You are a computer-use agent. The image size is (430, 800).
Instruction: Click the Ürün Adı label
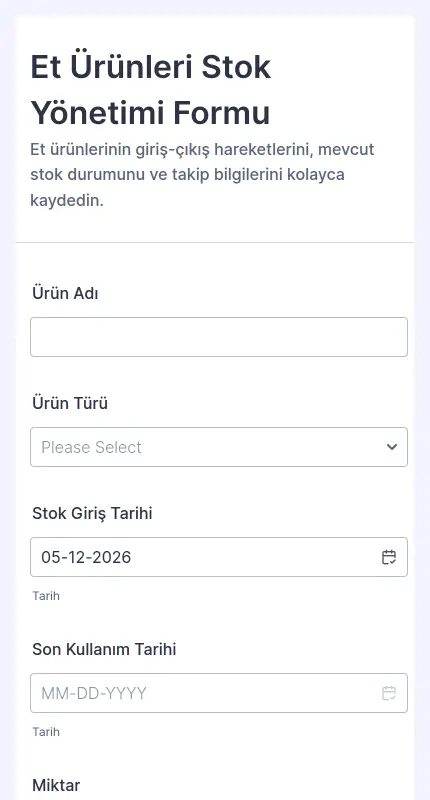click(65, 294)
